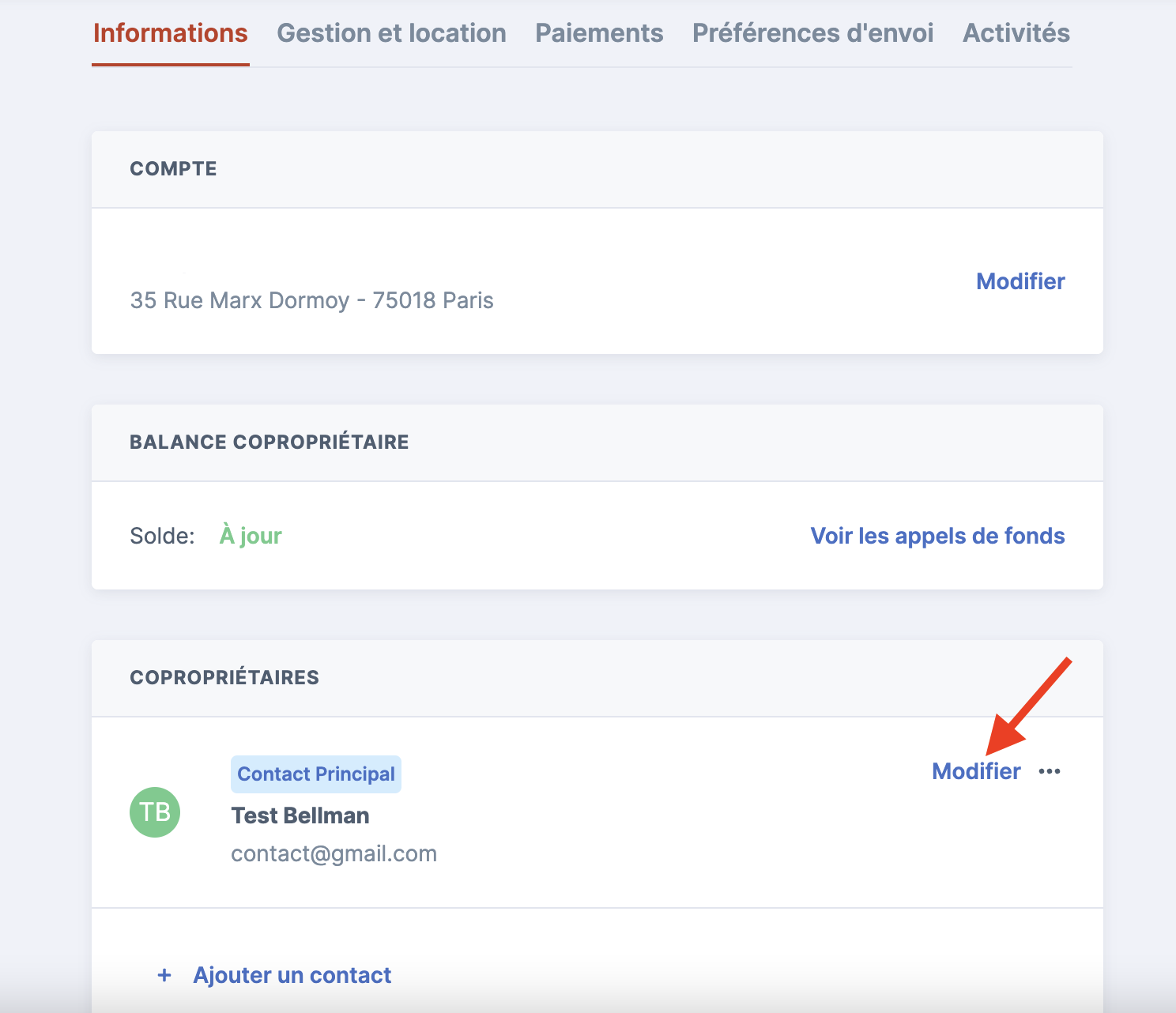Click the Ajouter un contact link

point(292,975)
